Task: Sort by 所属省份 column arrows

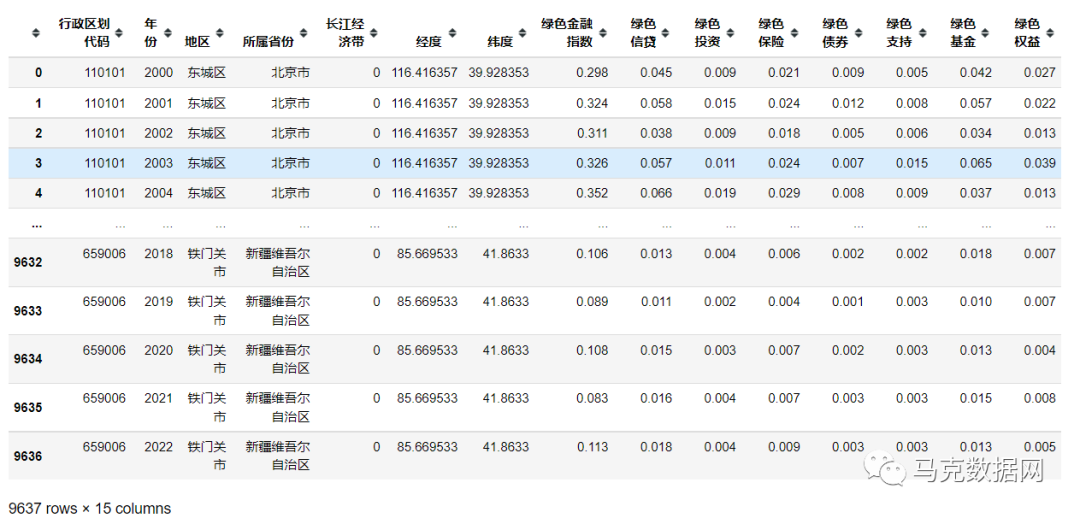Action: tap(304, 32)
